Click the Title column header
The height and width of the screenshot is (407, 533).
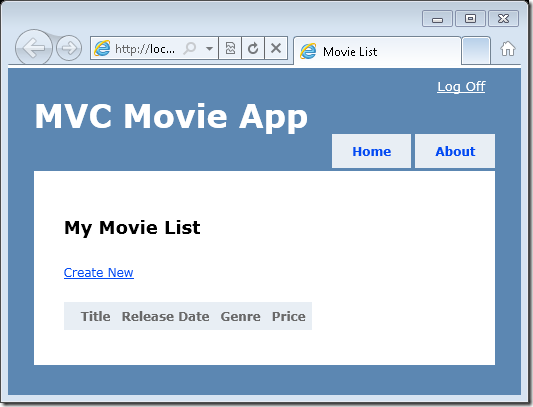click(96, 317)
